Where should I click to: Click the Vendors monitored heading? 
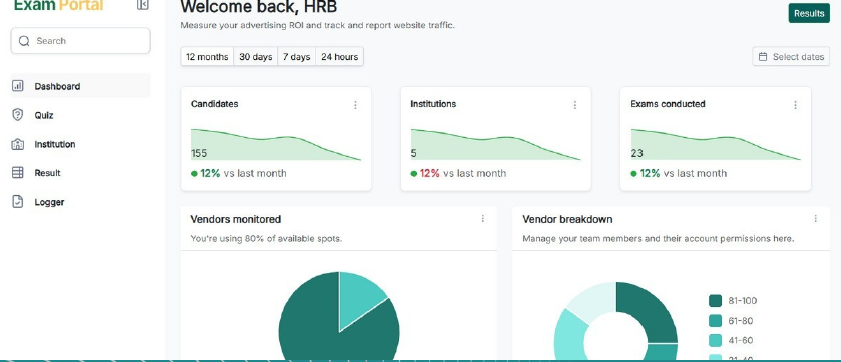(235, 219)
